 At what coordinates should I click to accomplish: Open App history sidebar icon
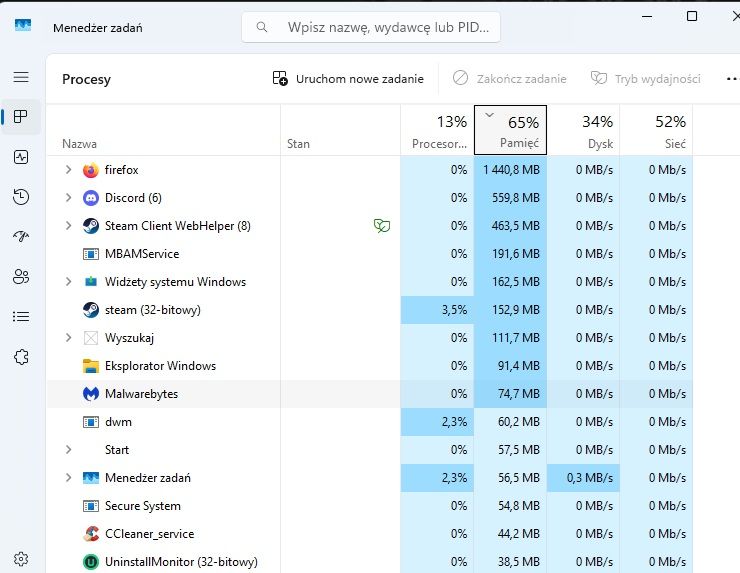point(21,196)
